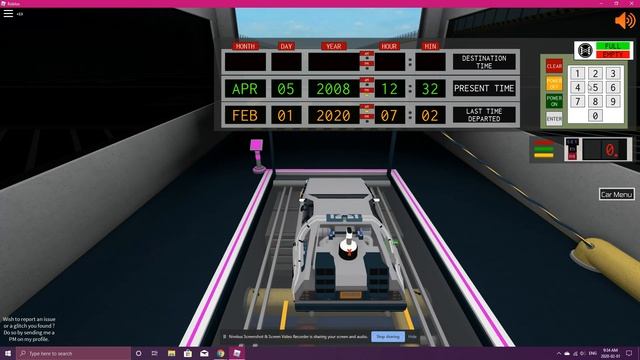This screenshot has width=640, height=360.
Task: Click the red speedometer digit display
Action: (x=604, y=149)
